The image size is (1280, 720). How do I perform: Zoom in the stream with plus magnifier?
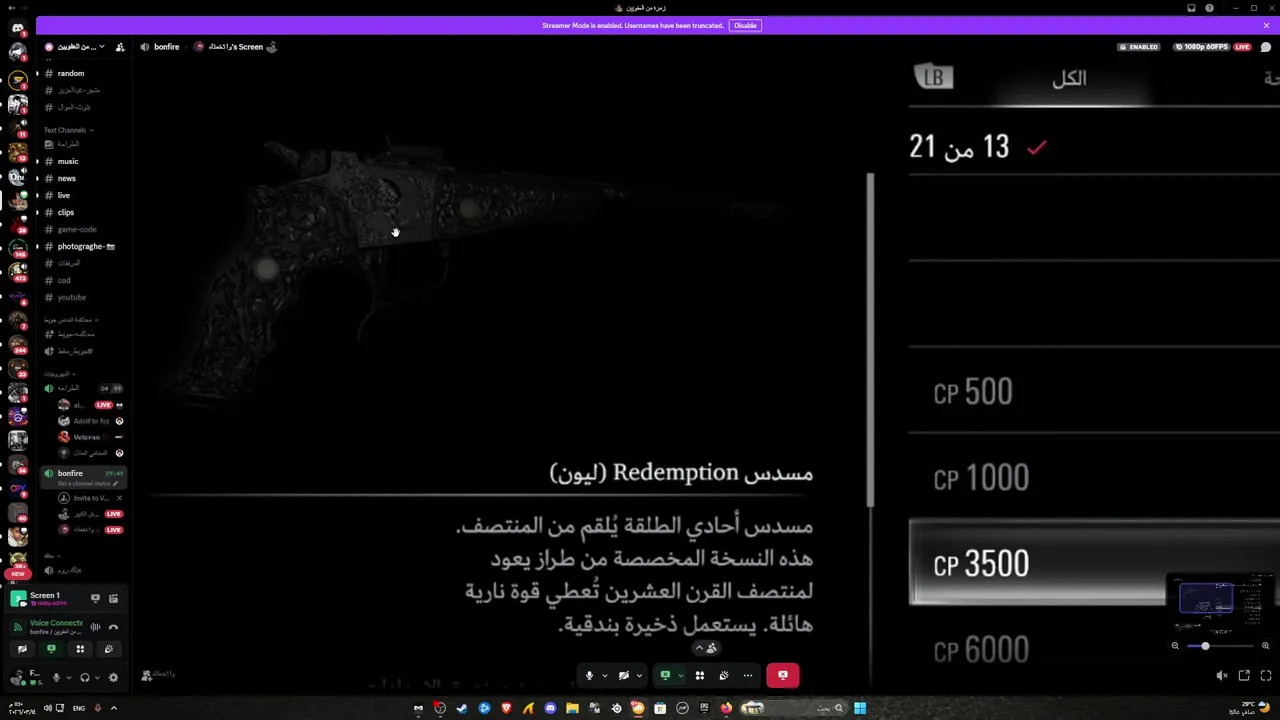[1265, 646]
